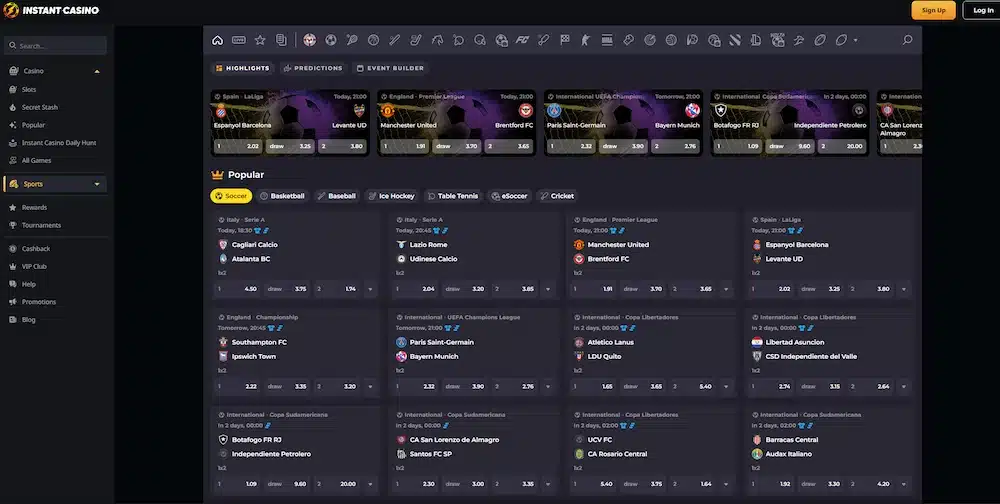Screen dimensions: 1000x504
Task: Open favorites star icon in sports bar
Action: coord(260,40)
